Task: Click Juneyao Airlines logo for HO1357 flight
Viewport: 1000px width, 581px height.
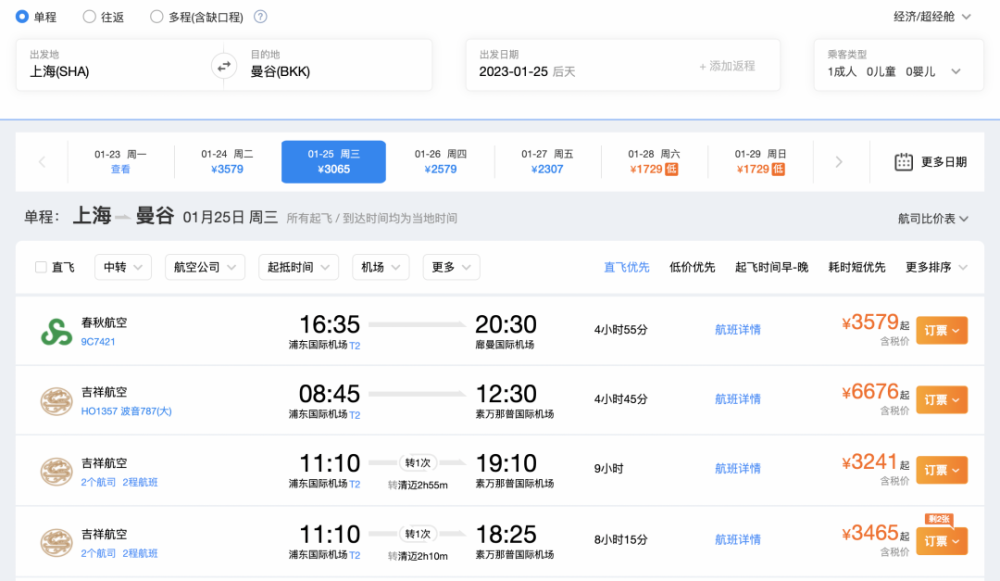Action: click(x=56, y=402)
